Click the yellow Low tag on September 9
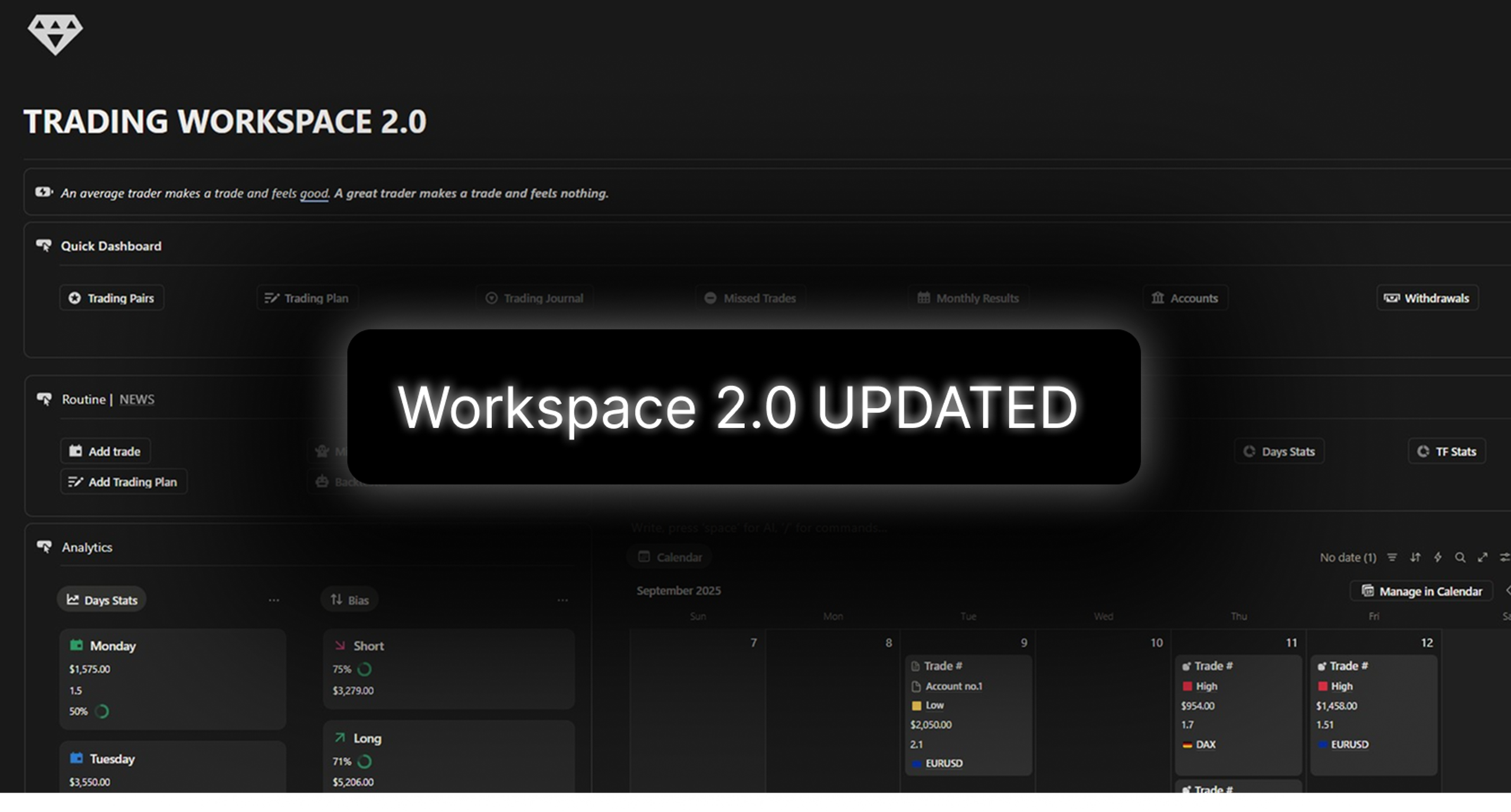Image resolution: width=1511 pixels, height=812 pixels. click(928, 706)
